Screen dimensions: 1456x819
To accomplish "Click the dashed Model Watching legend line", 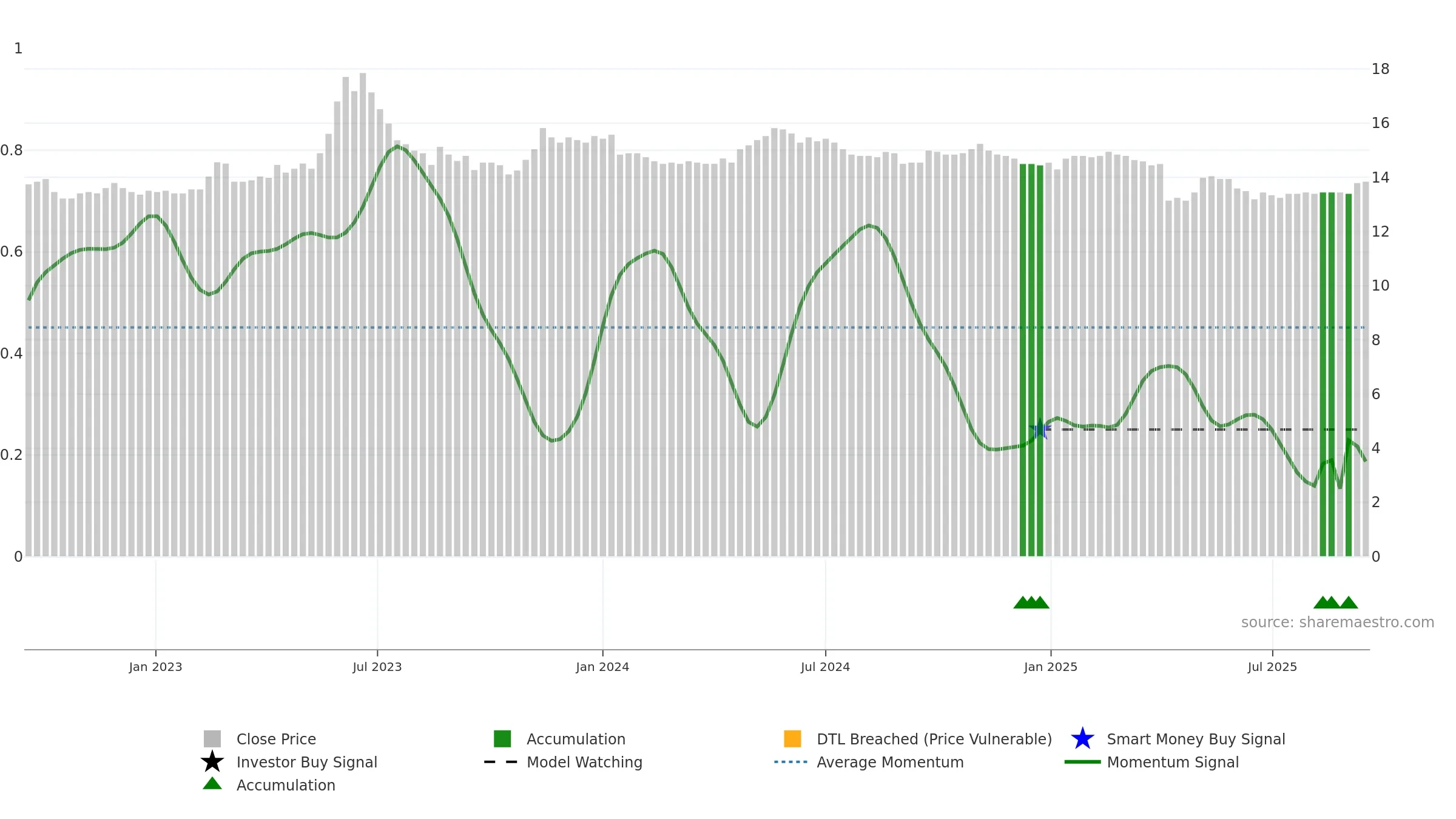I will tap(500, 762).
